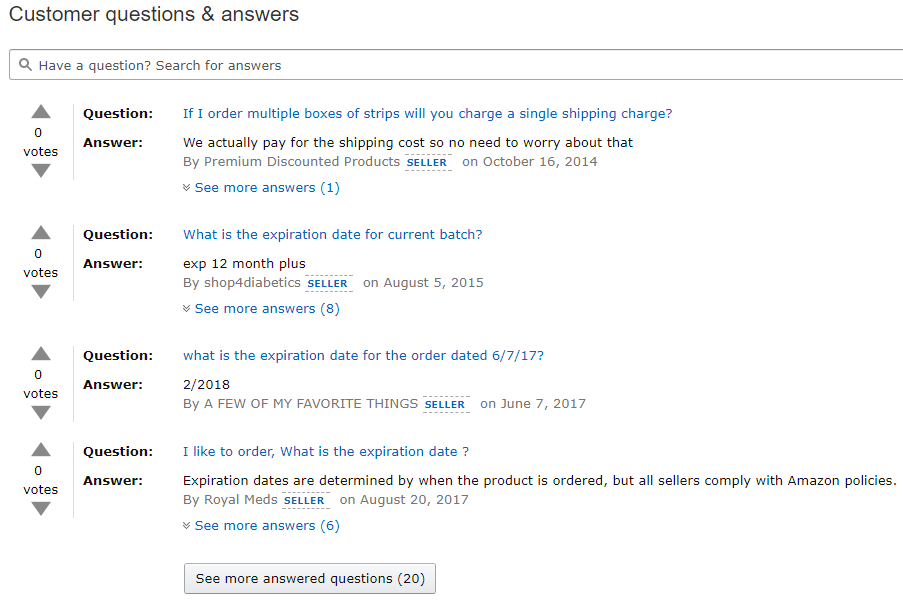Upvote the shipping charge question
903x605 pixels.
(40, 112)
